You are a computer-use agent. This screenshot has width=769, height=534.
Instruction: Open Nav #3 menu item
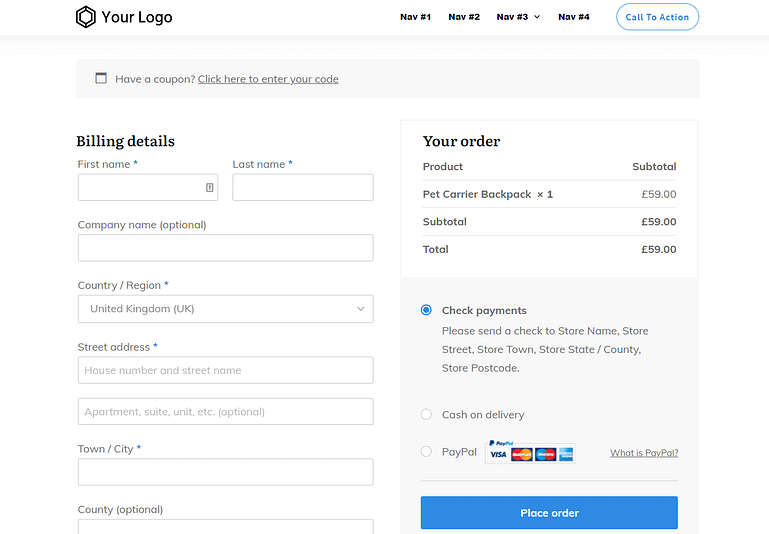coord(512,17)
